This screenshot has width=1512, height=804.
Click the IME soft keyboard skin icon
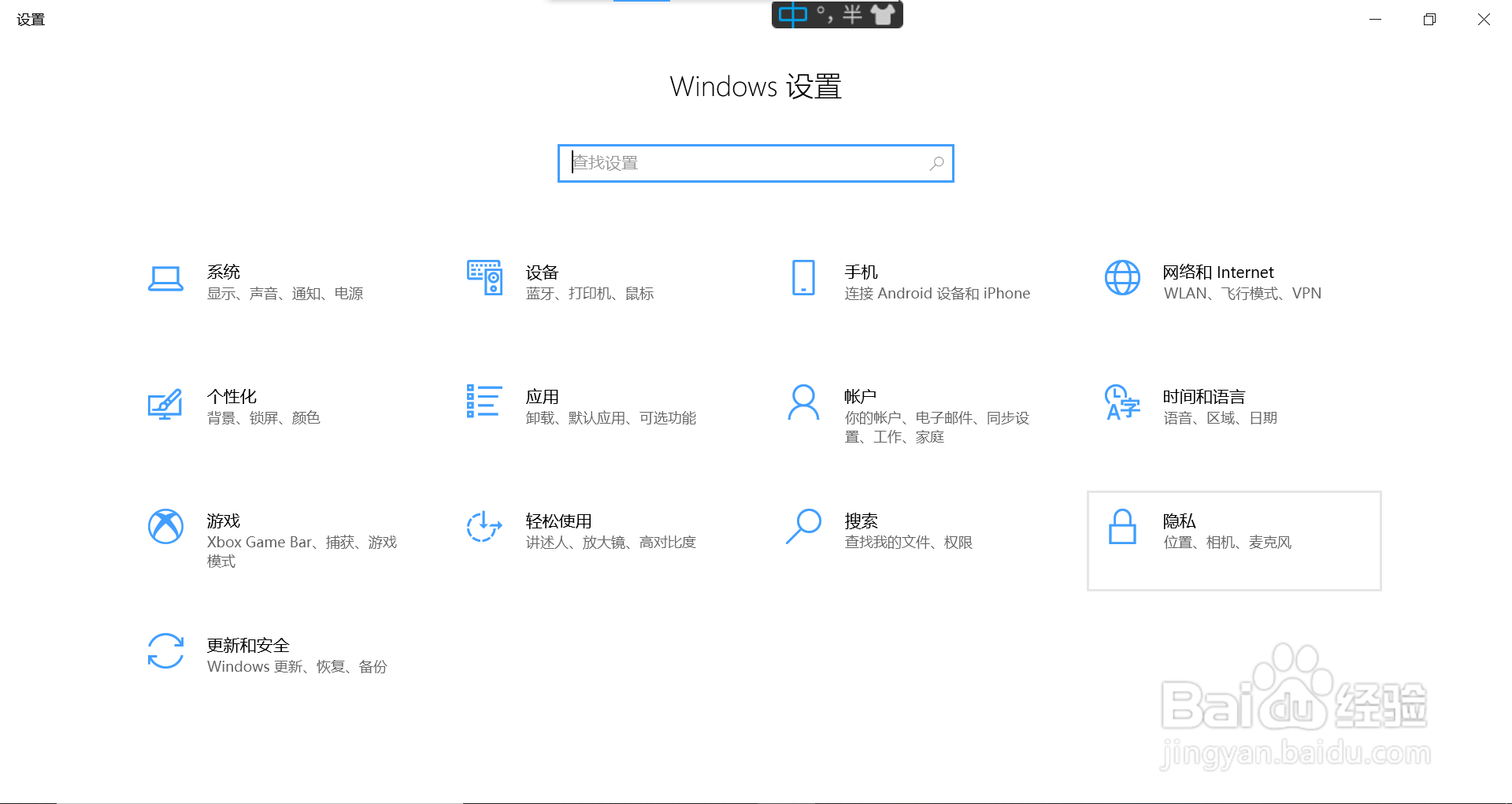pyautogui.click(x=884, y=13)
